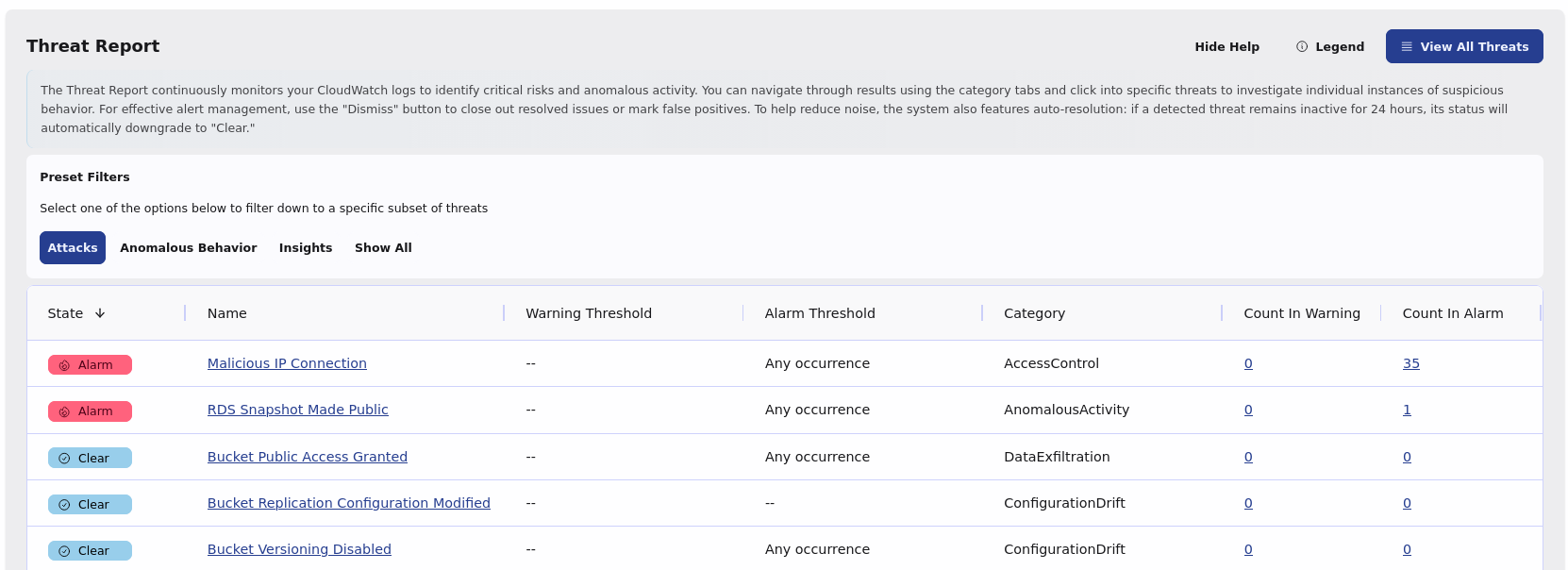Toggle the Hide Help button
1568x570 pixels.
pyautogui.click(x=1226, y=46)
